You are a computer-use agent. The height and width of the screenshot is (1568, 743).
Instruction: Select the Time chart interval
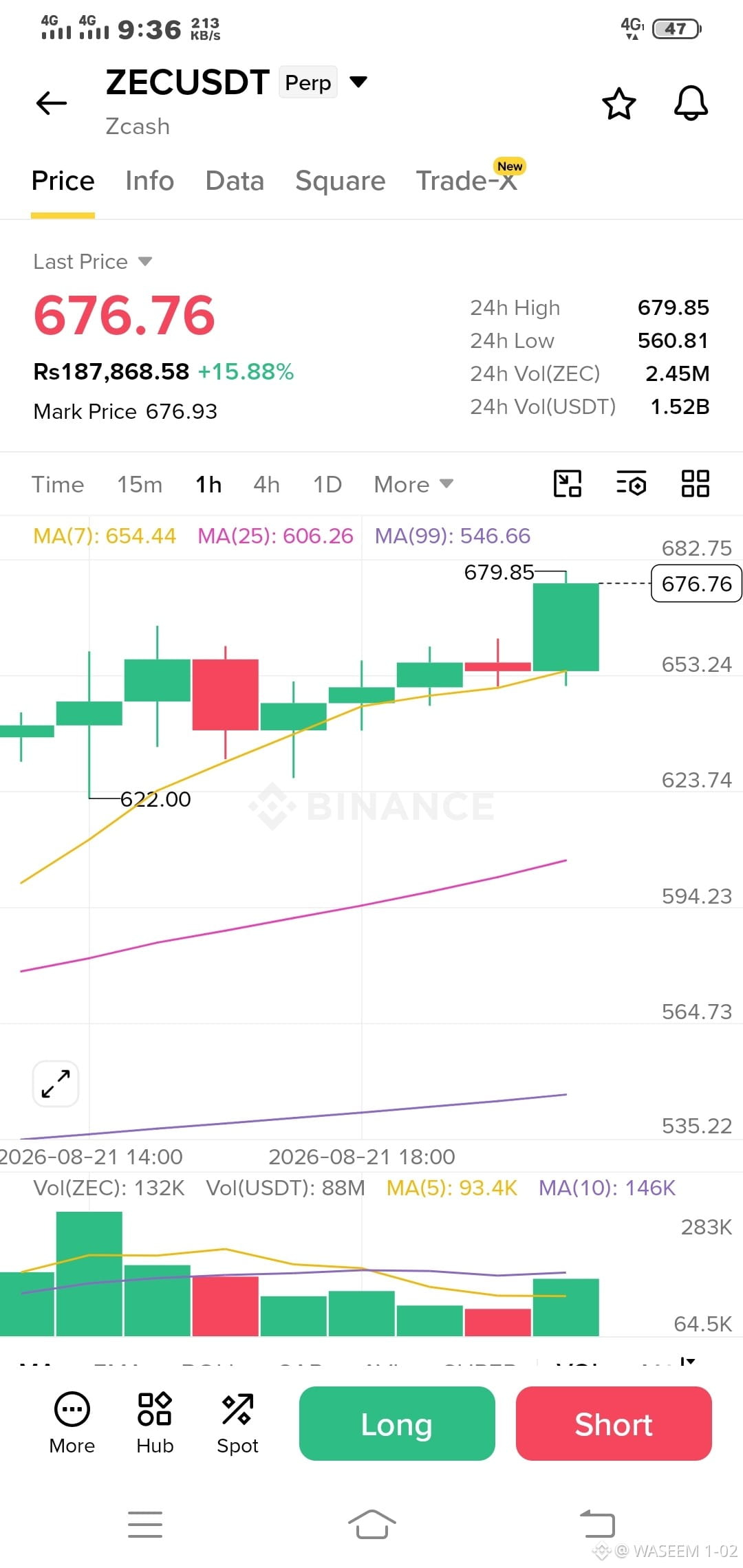click(58, 484)
